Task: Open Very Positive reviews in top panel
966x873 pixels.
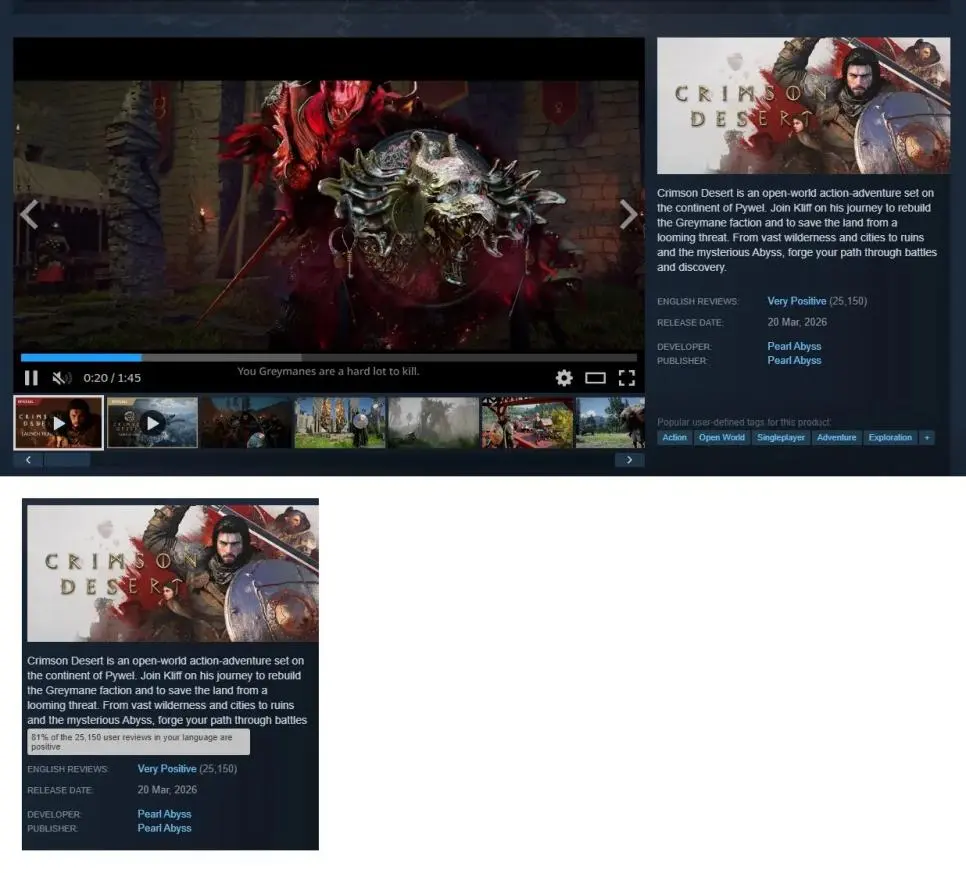Action: click(796, 301)
